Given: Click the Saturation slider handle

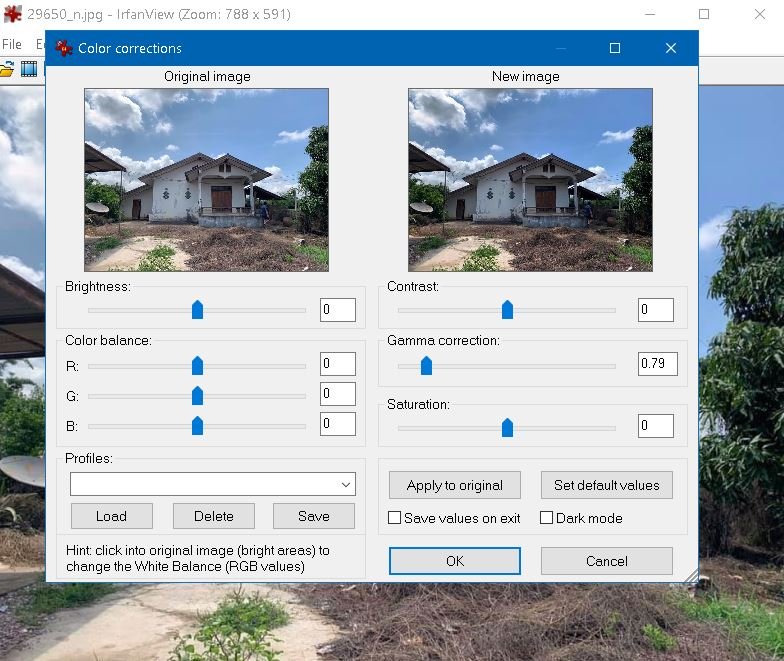Looking at the screenshot, I should pos(508,428).
